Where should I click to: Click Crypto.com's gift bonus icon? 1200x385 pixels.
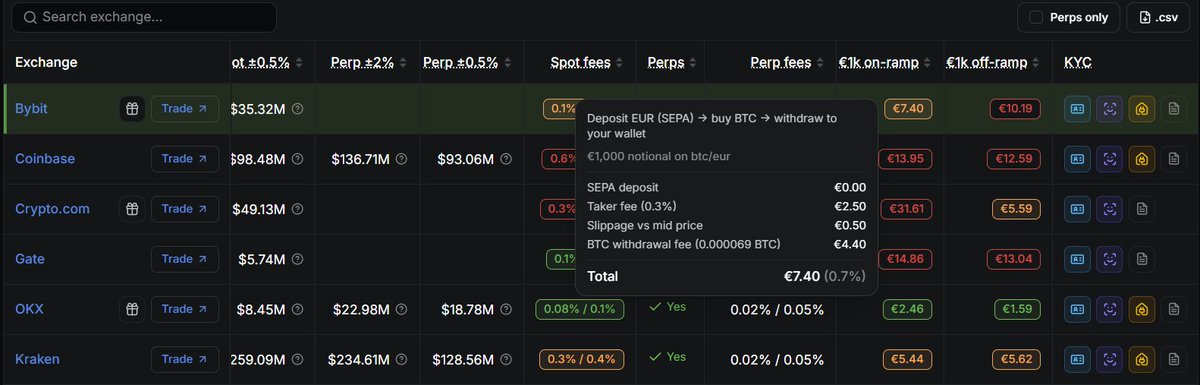click(132, 209)
